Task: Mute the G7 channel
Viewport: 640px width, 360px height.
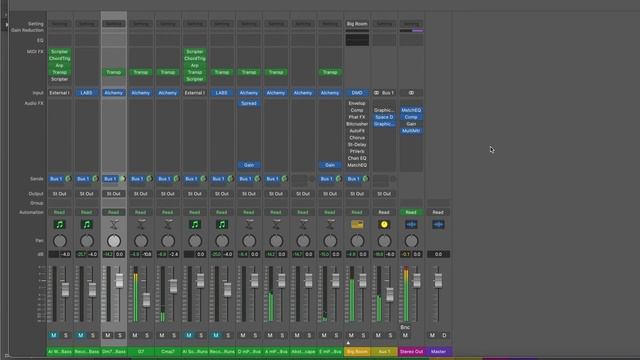Action: [135, 335]
